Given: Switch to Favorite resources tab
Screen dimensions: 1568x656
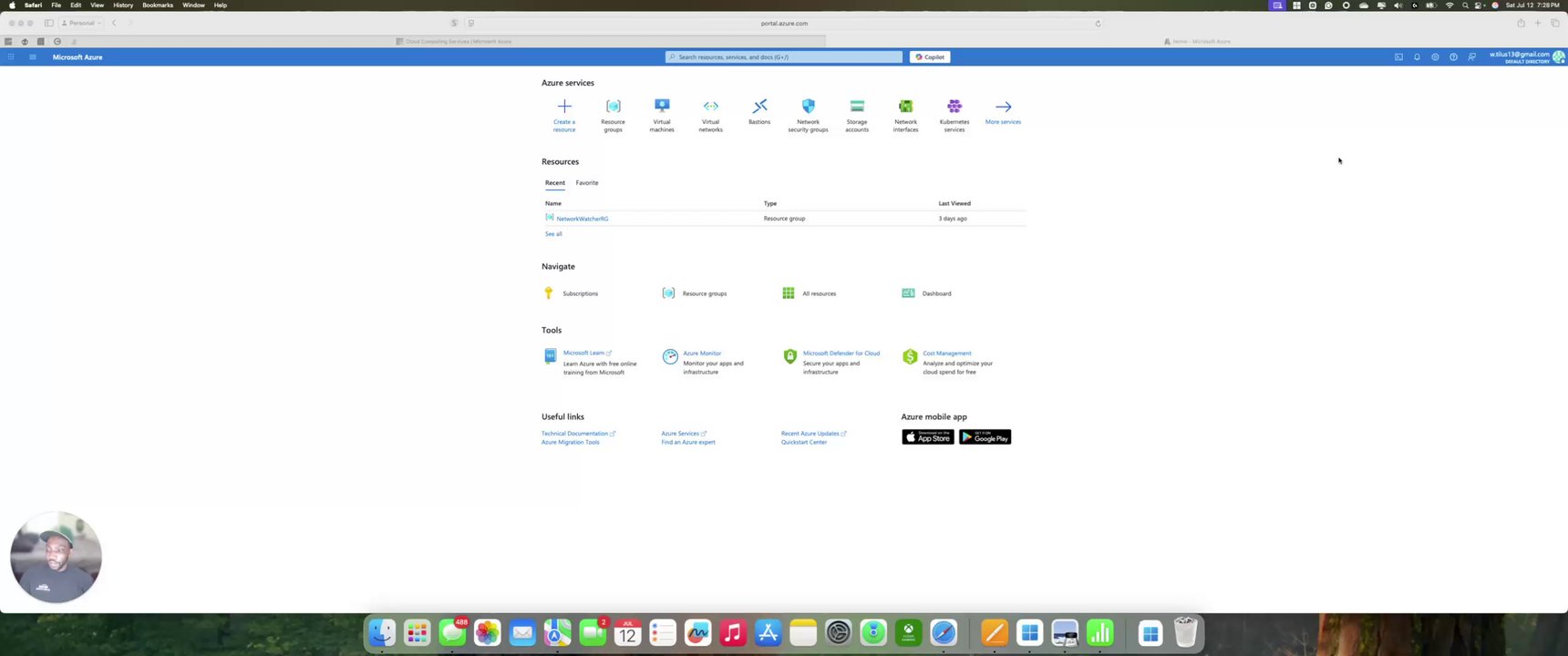Looking at the screenshot, I should [587, 182].
